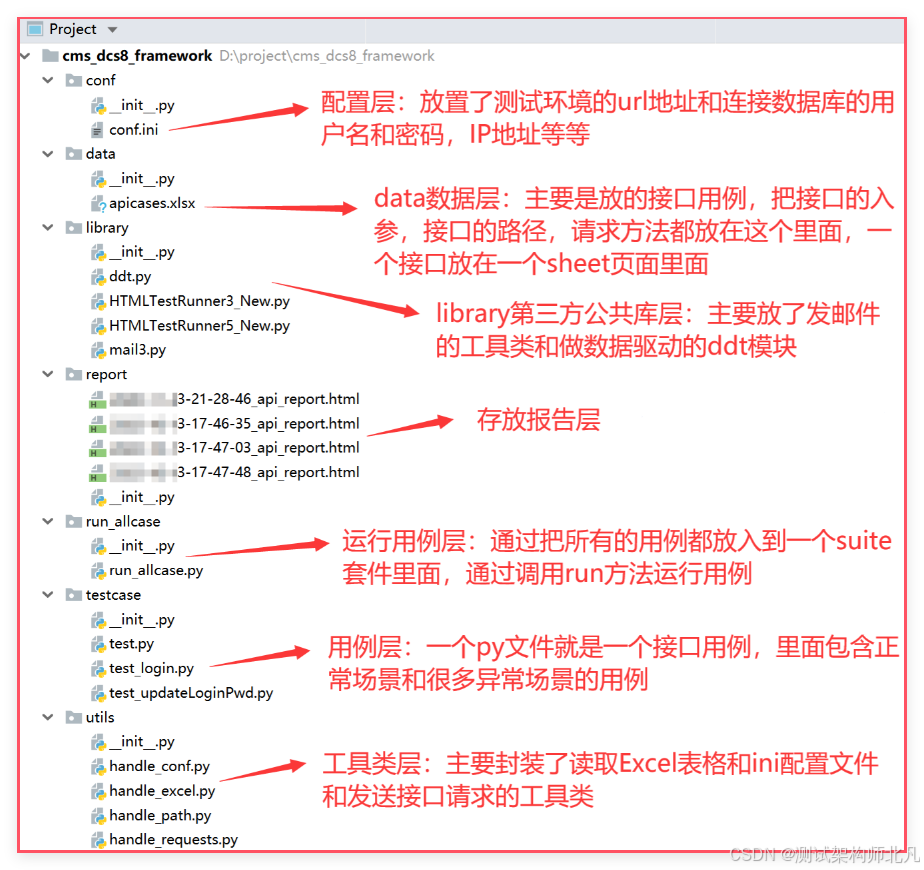Select the HTMLTestRunner3_New.py file name
924x870 pixels.
pyautogui.click(x=199, y=301)
